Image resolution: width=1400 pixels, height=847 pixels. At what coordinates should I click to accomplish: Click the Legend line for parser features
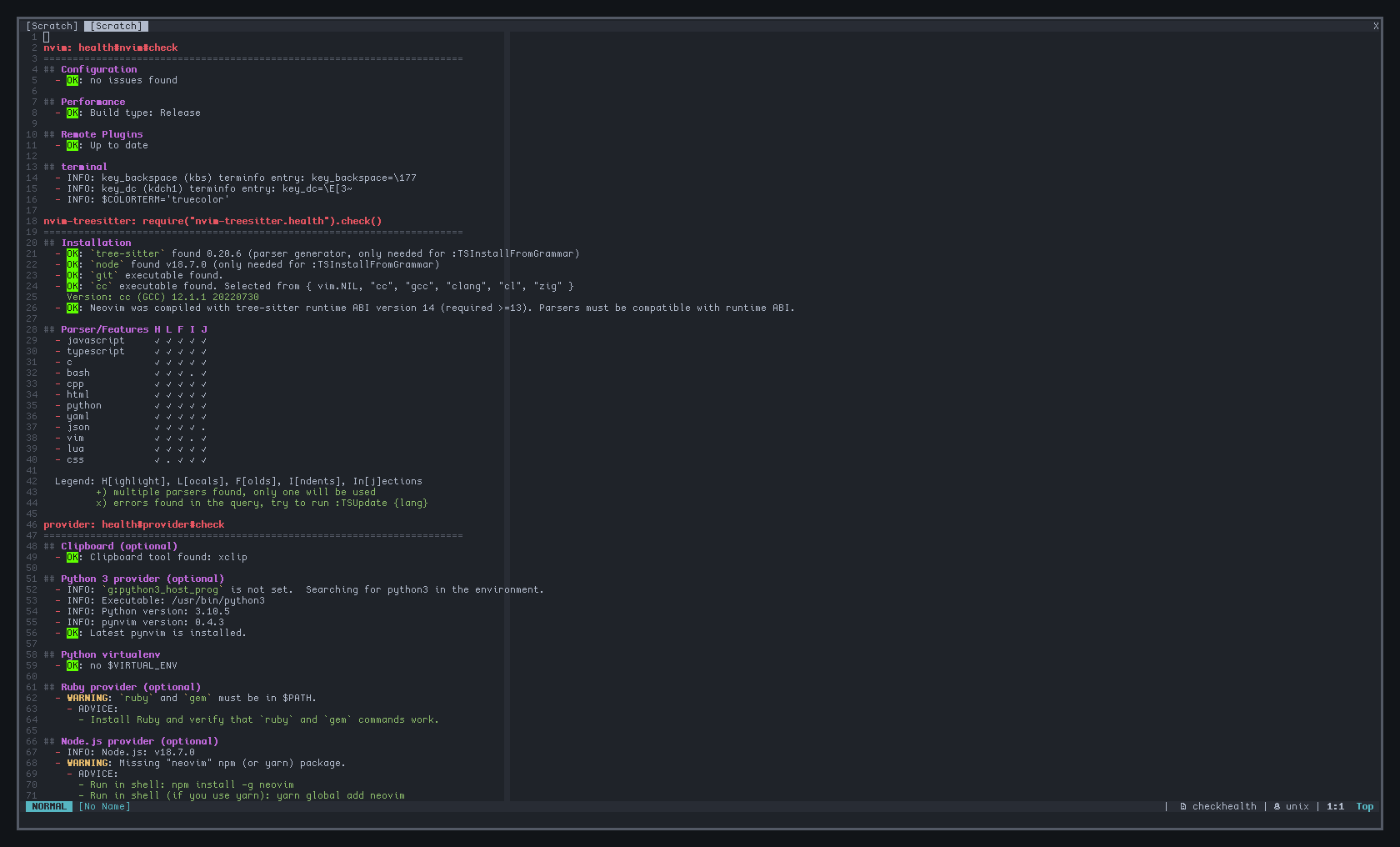point(238,481)
